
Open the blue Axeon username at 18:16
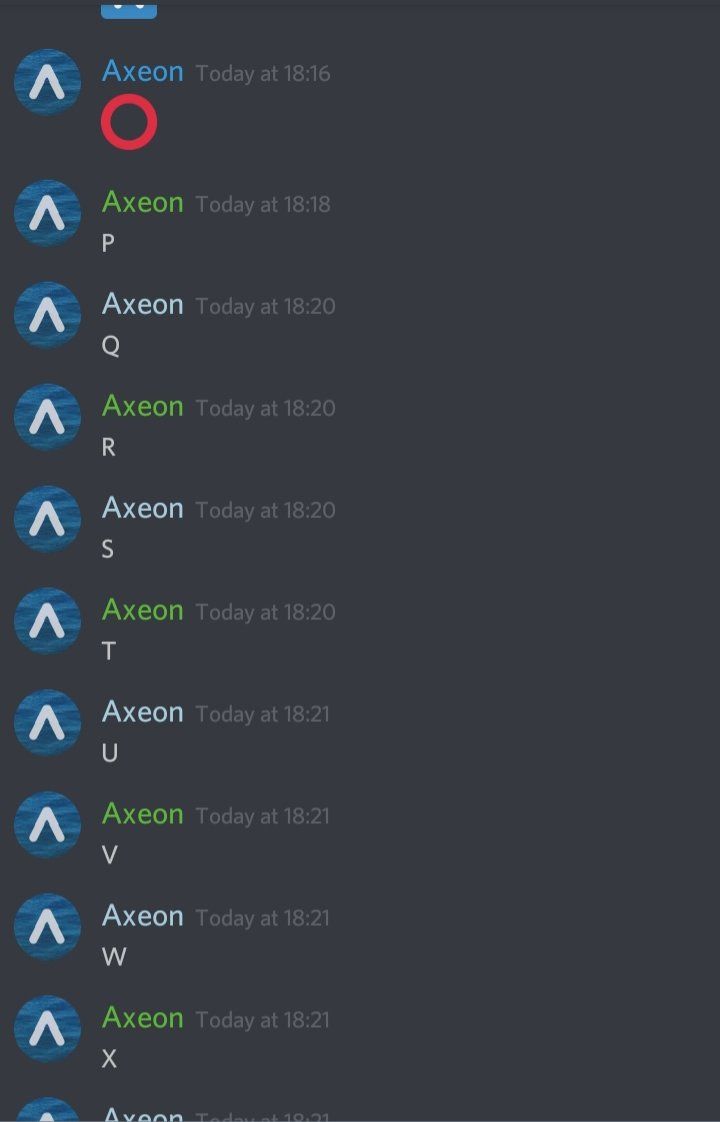(x=143, y=72)
